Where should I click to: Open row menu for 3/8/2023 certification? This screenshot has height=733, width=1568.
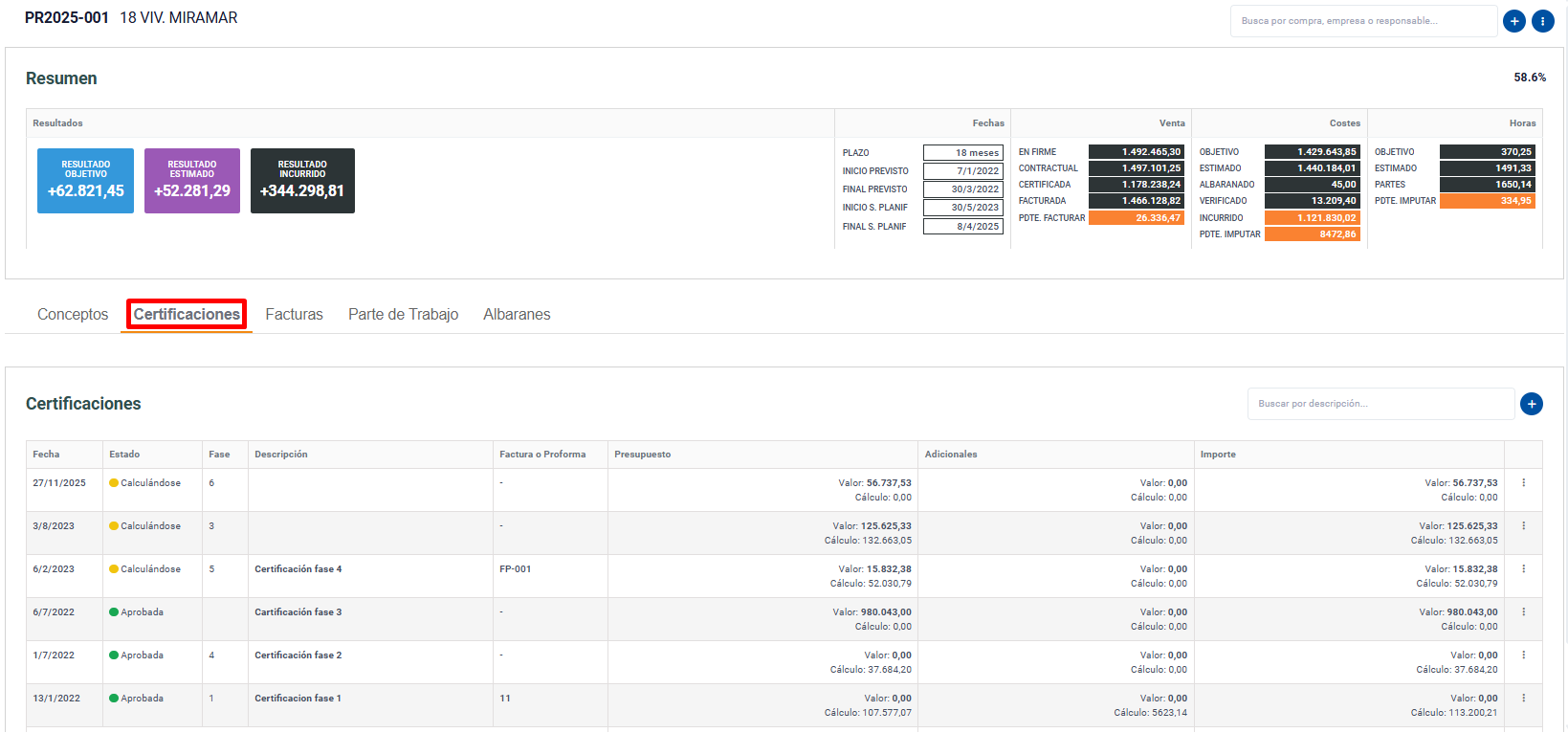(1523, 526)
